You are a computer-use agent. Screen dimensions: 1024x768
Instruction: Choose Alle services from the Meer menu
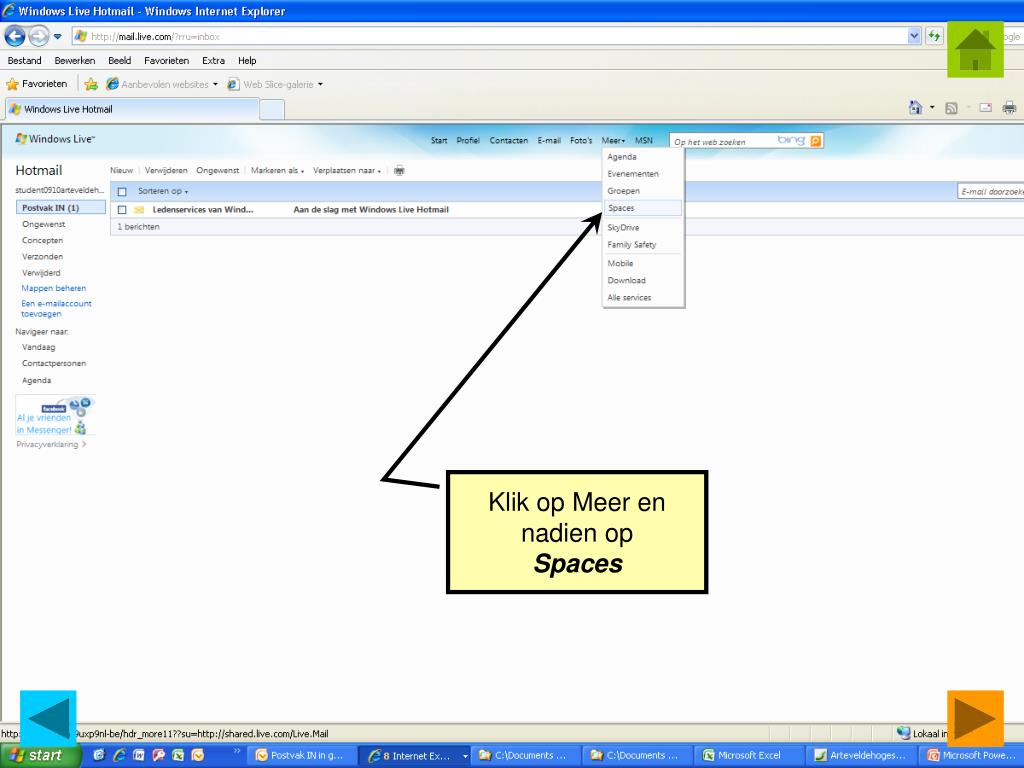coord(643,297)
